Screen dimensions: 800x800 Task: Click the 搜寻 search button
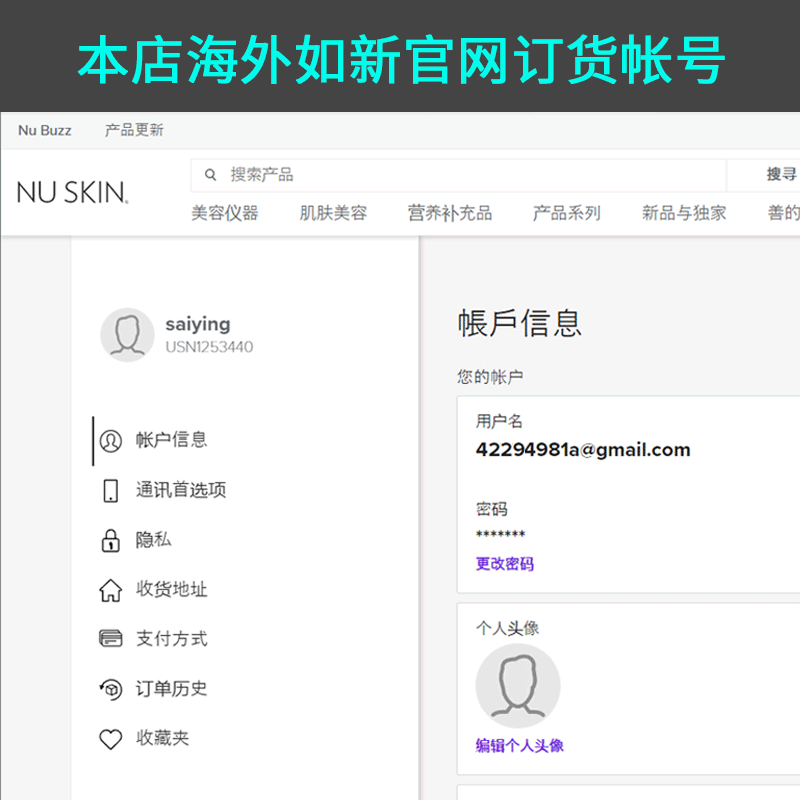pyautogui.click(x=781, y=174)
